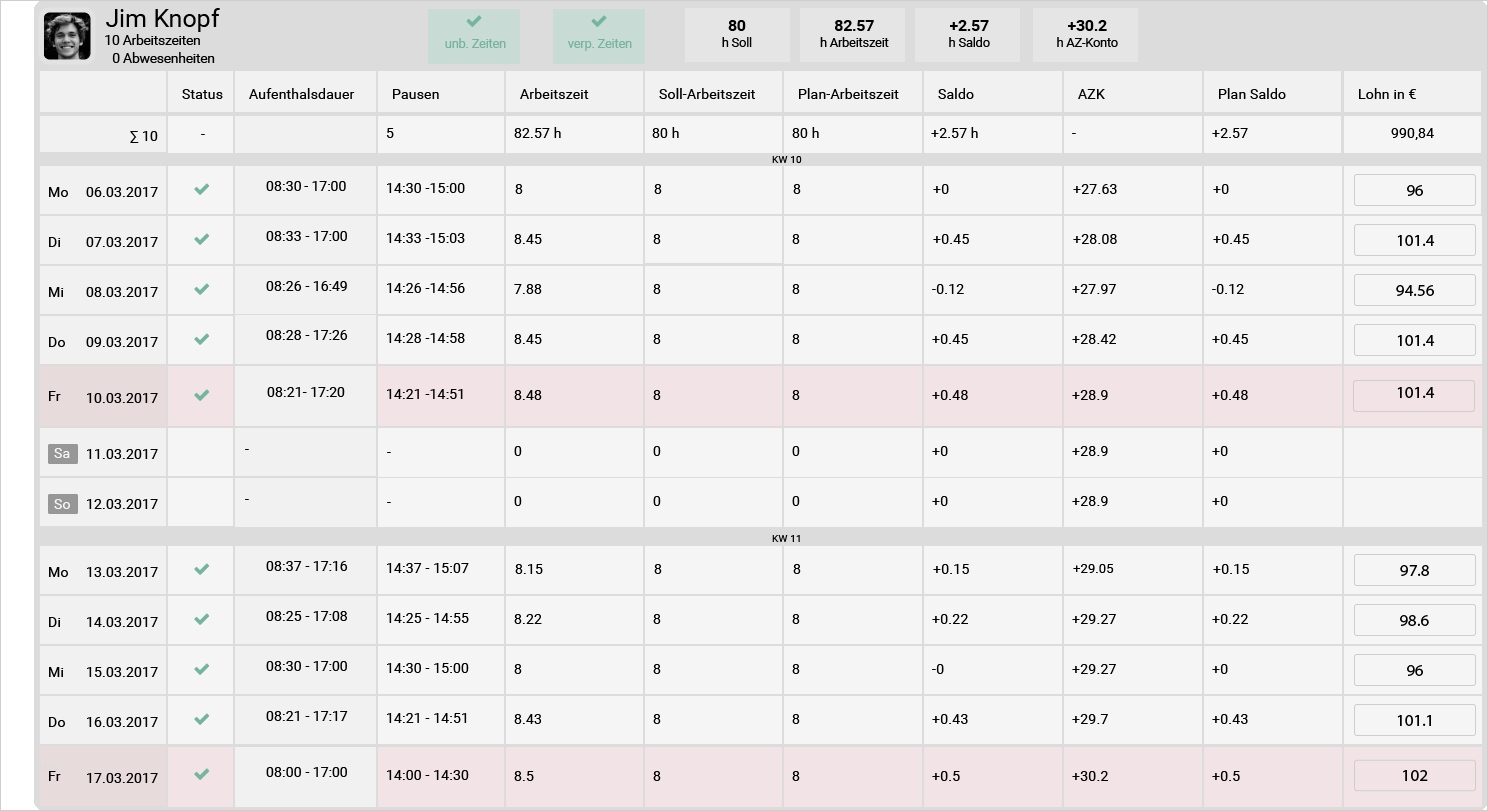Click the Sa weekend badge for 11.03.2017
Image resolution: width=1488 pixels, height=811 pixels.
coord(62,453)
